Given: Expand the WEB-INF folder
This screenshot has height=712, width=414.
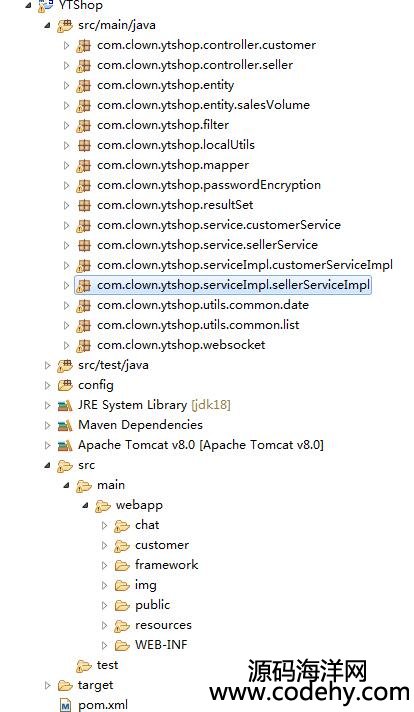Looking at the screenshot, I should click(x=104, y=645).
